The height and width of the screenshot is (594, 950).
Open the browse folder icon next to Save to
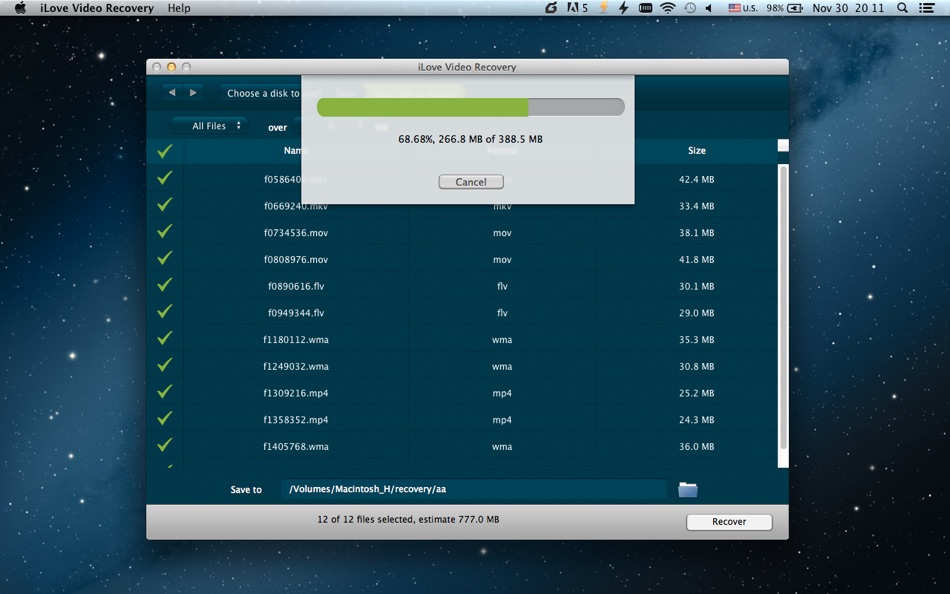[688, 489]
